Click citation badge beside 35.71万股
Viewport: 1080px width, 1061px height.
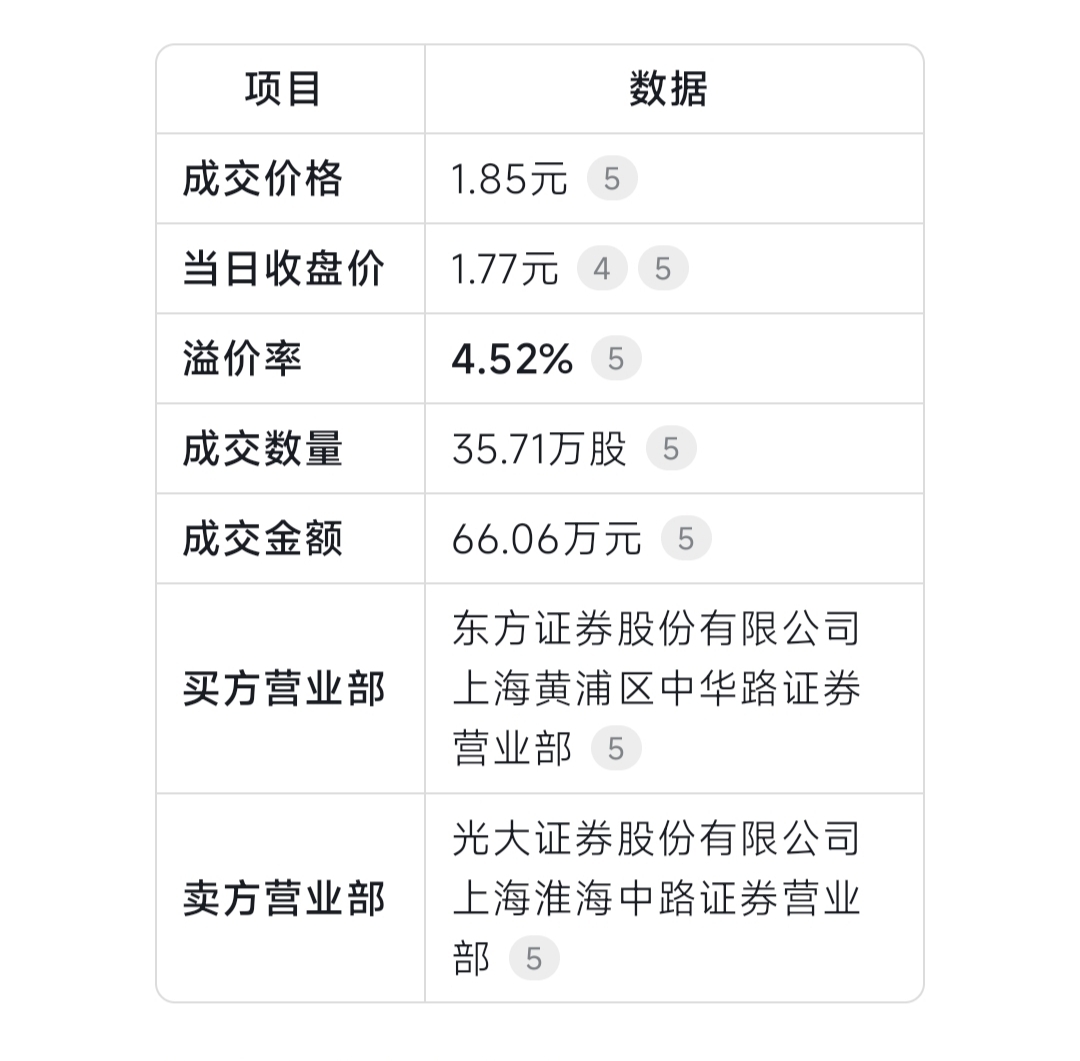point(671,449)
